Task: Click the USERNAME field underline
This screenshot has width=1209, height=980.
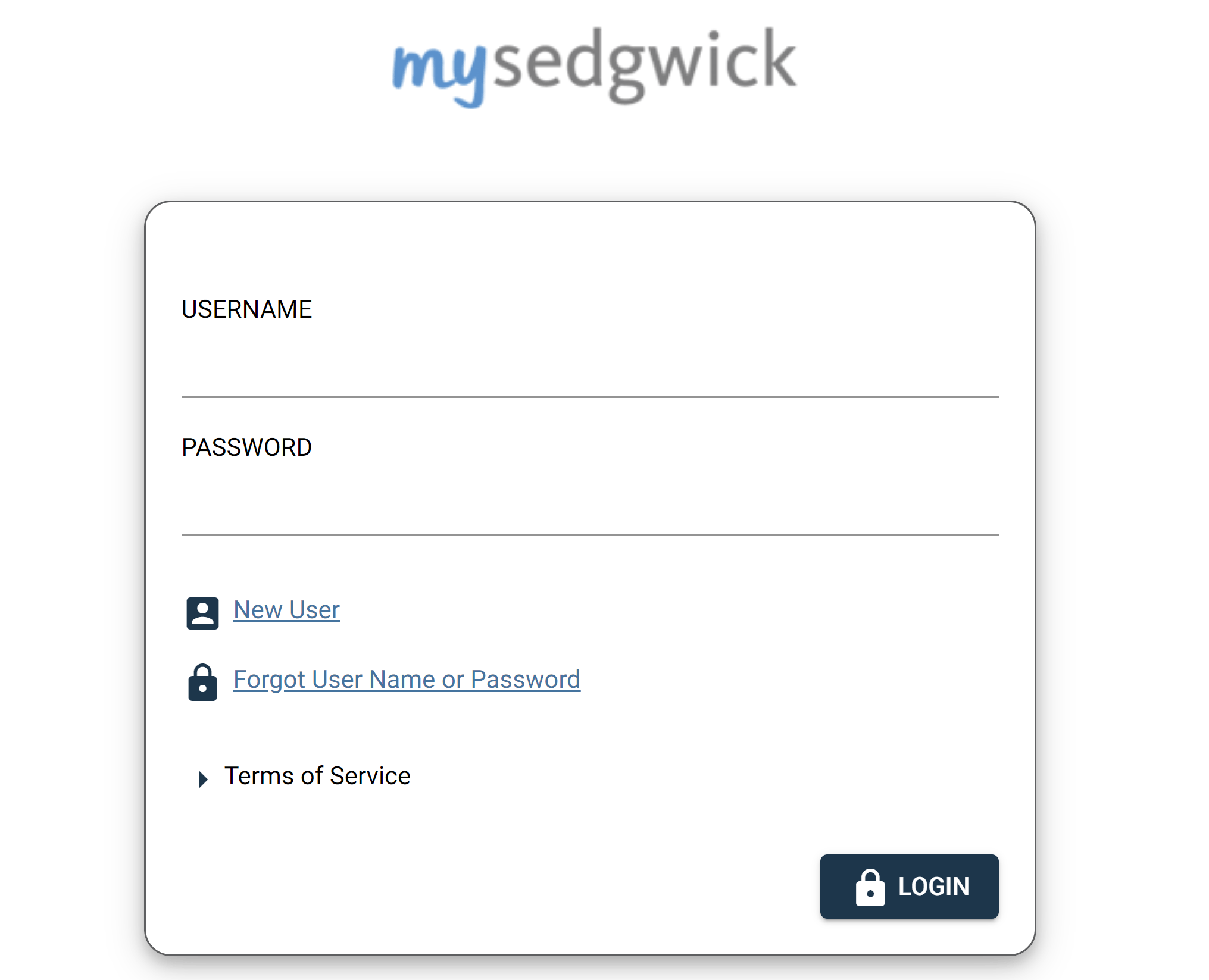Action: (589, 396)
